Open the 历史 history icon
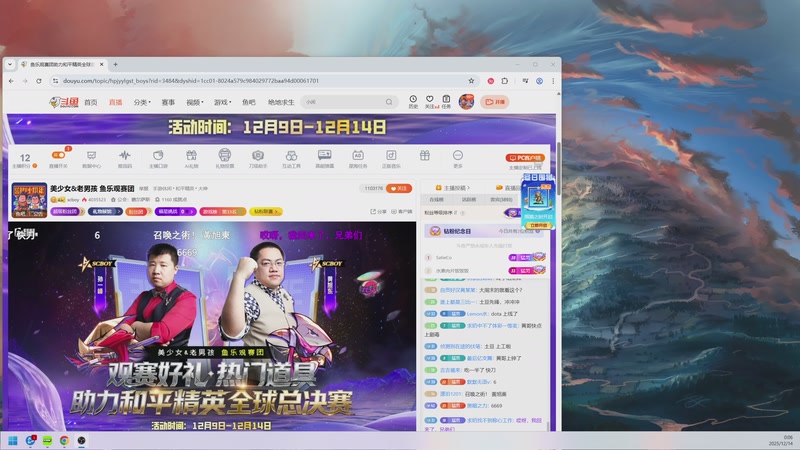800x450 pixels. pyautogui.click(x=413, y=102)
